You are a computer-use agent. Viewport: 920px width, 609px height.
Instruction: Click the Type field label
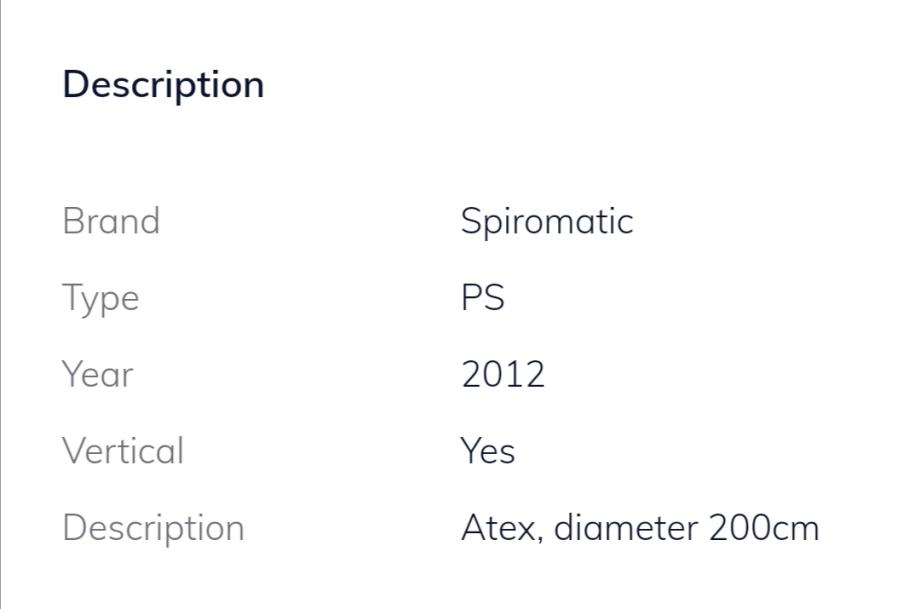[x=100, y=298]
